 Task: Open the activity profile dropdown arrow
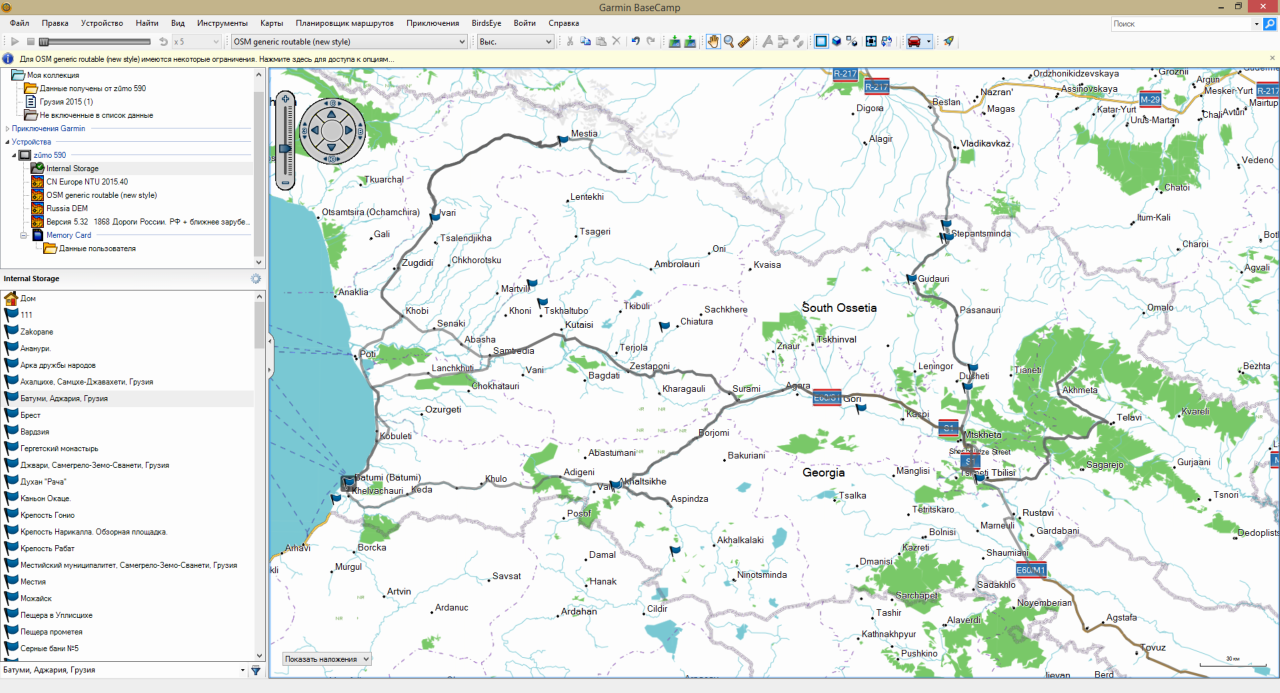pyautogui.click(x=929, y=41)
